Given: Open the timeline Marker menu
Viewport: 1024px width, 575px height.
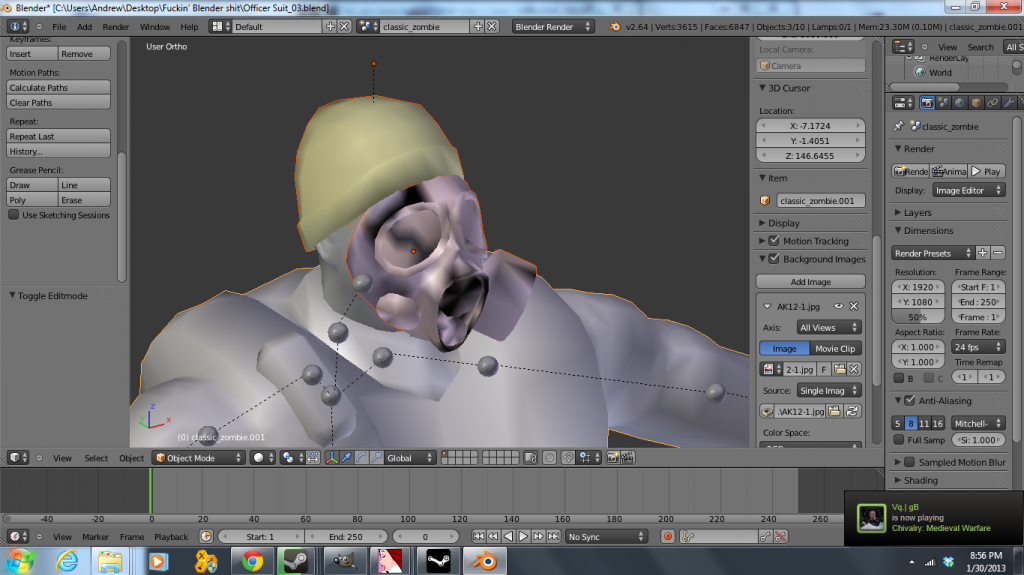Looking at the screenshot, I should 95,536.
